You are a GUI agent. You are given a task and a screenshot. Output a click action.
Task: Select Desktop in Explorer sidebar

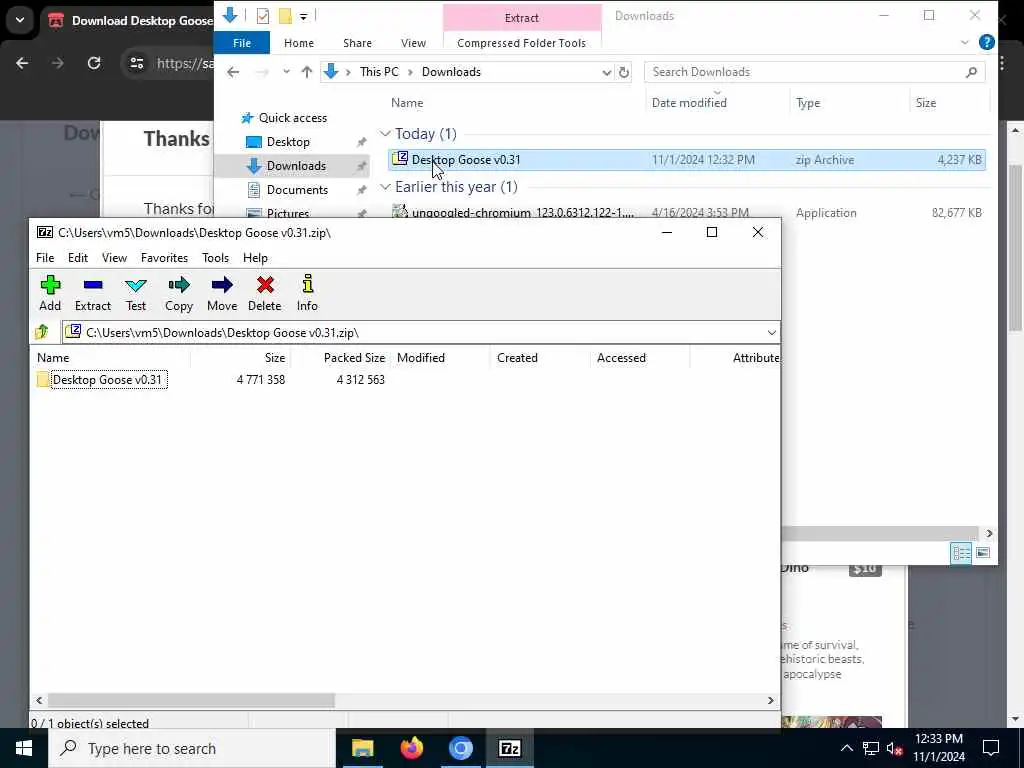point(288,142)
